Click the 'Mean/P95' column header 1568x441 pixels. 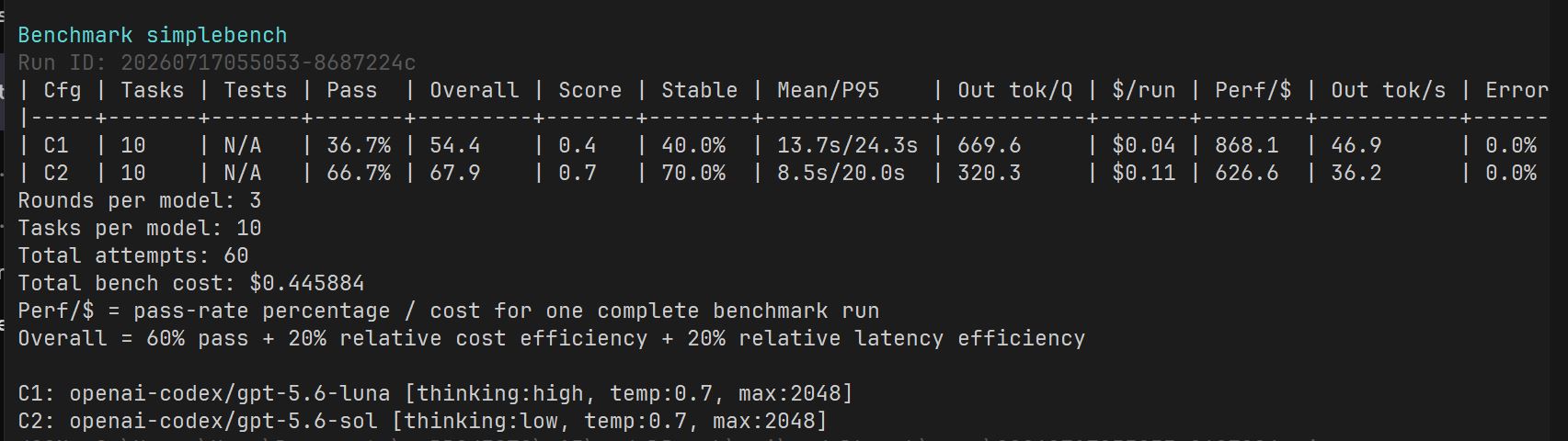click(x=829, y=90)
